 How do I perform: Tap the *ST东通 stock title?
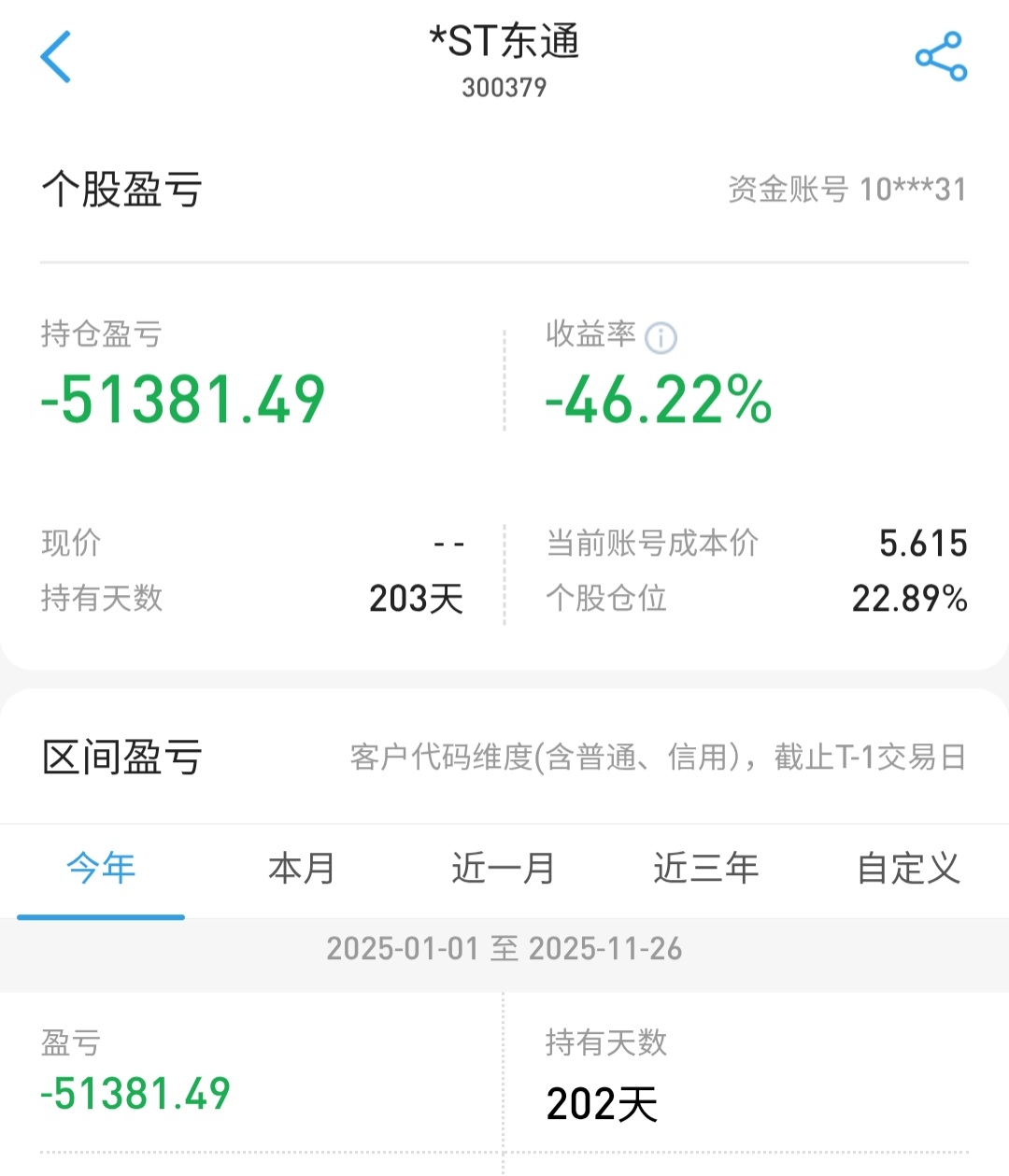504,41
